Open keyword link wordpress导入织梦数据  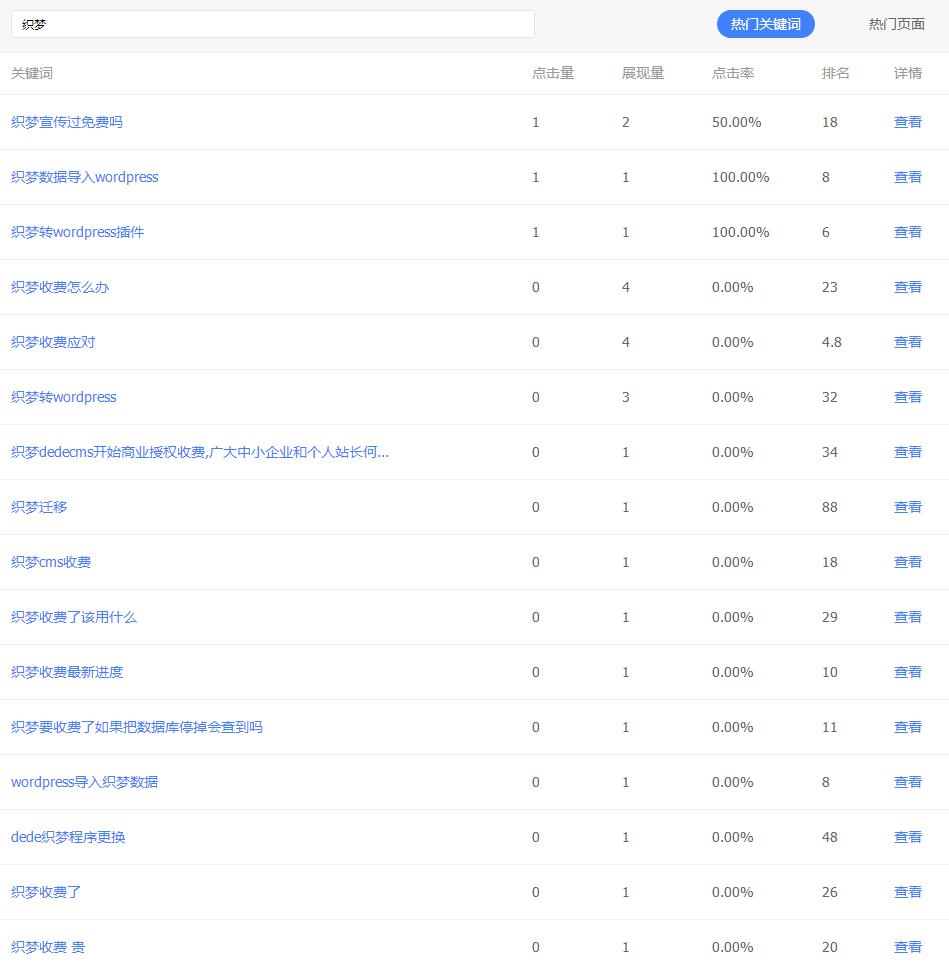point(84,782)
